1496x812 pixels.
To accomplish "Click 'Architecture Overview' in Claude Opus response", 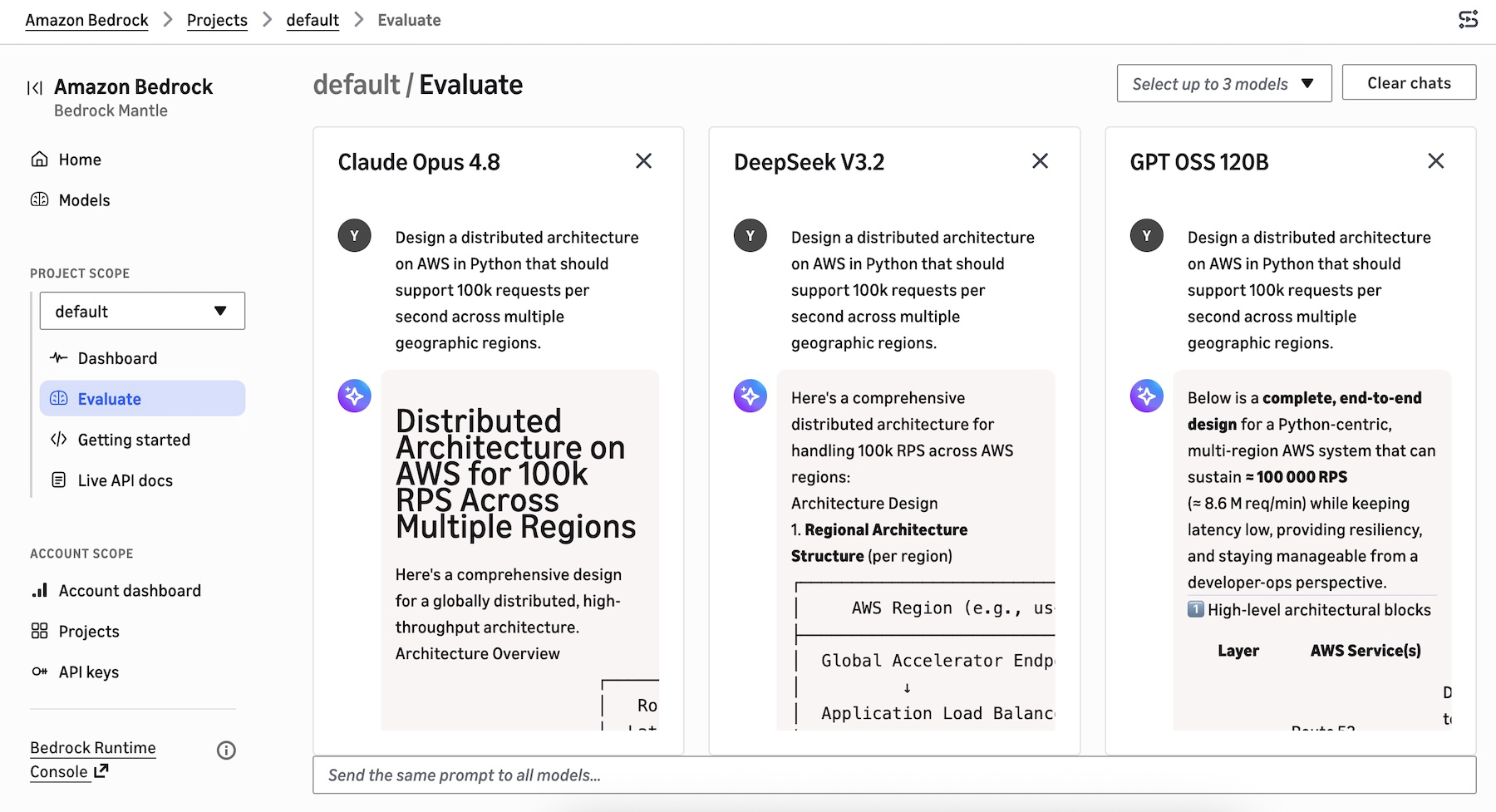I will coord(478,653).
